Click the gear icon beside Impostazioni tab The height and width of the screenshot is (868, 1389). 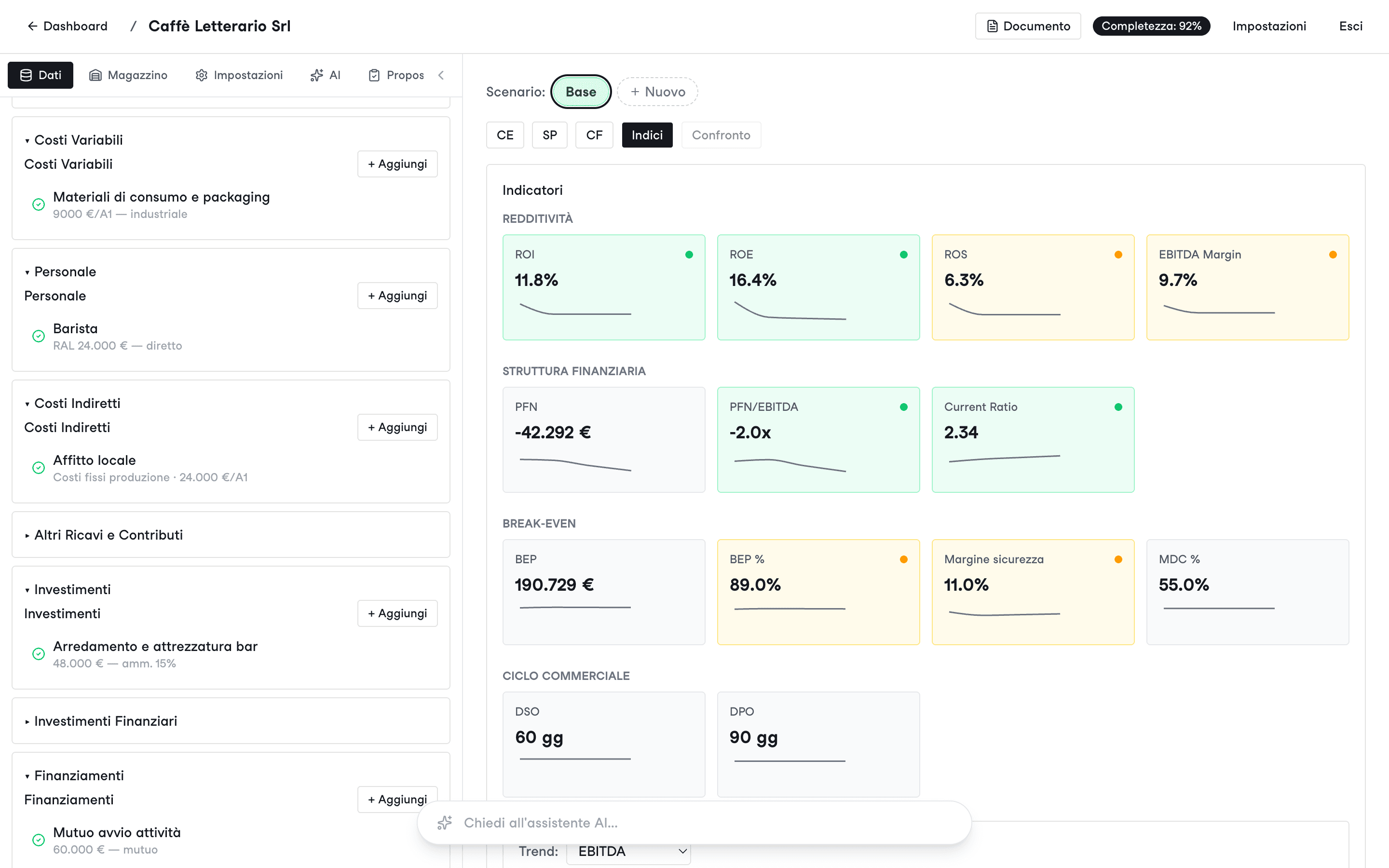coord(202,75)
